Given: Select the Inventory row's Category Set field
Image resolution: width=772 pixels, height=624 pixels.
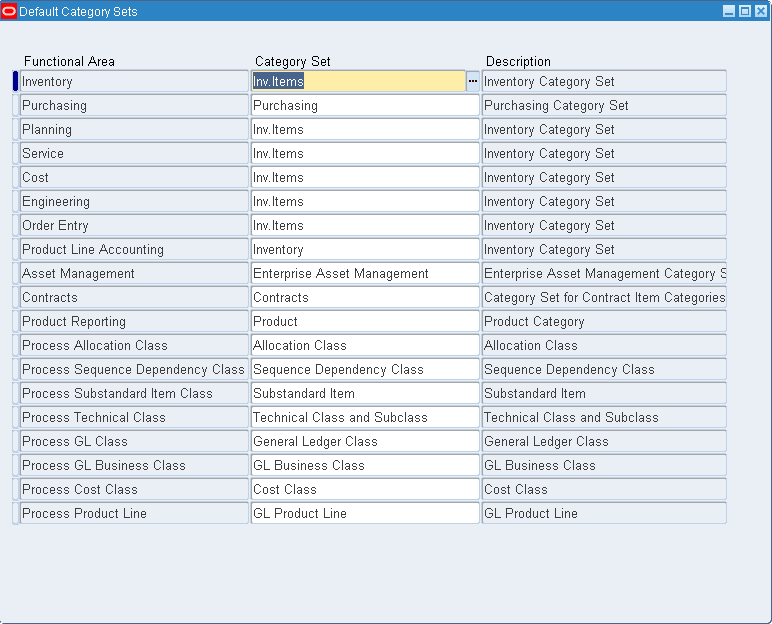Looking at the screenshot, I should [x=358, y=81].
